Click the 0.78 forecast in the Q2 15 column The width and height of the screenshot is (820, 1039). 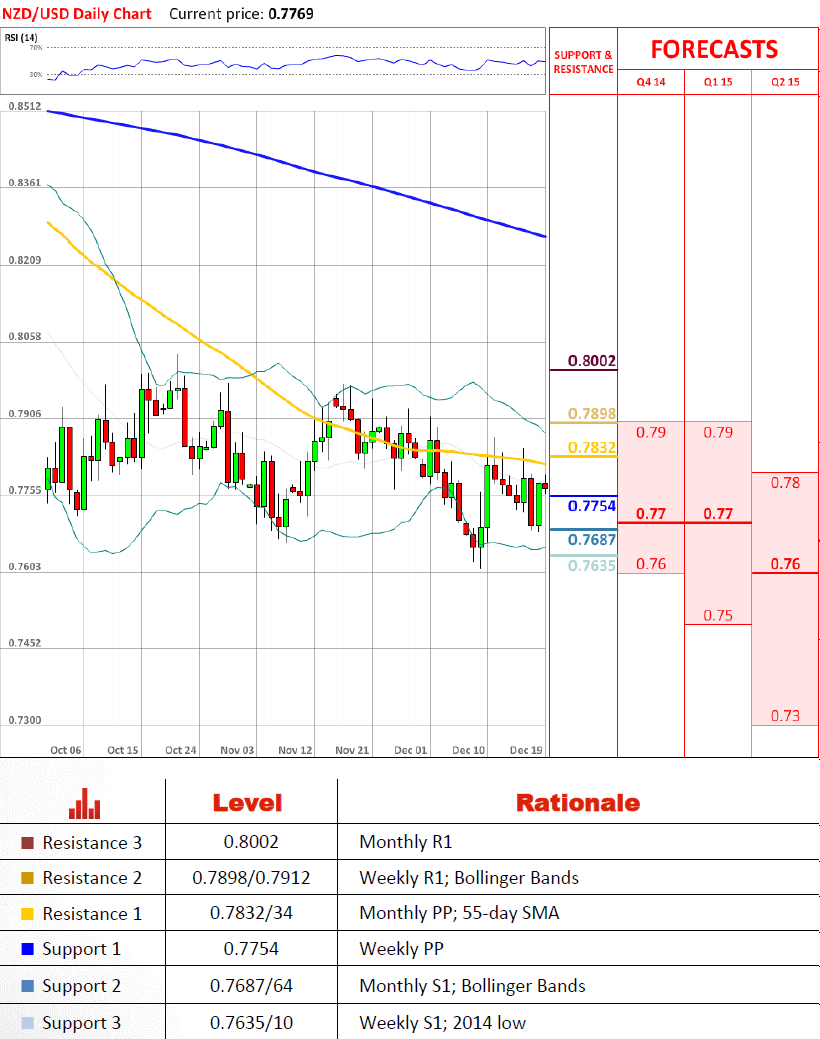point(786,483)
